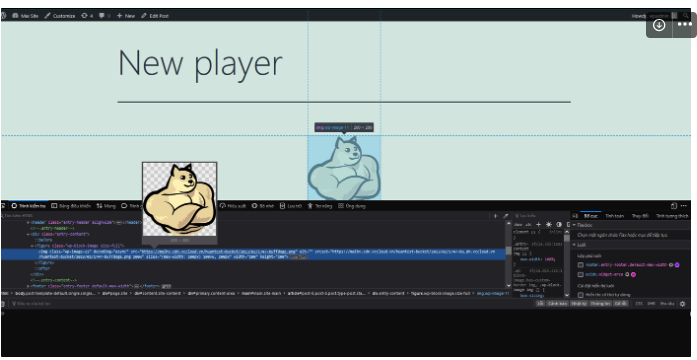
Task: Open the Mạng network panel tab
Action: (106, 206)
